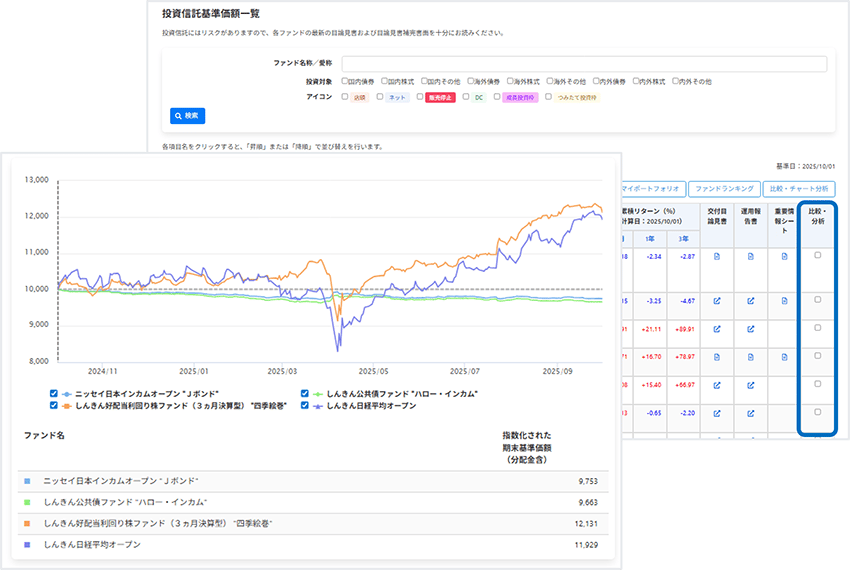Open 重要情報シート icon in +16.70 row

(784, 357)
